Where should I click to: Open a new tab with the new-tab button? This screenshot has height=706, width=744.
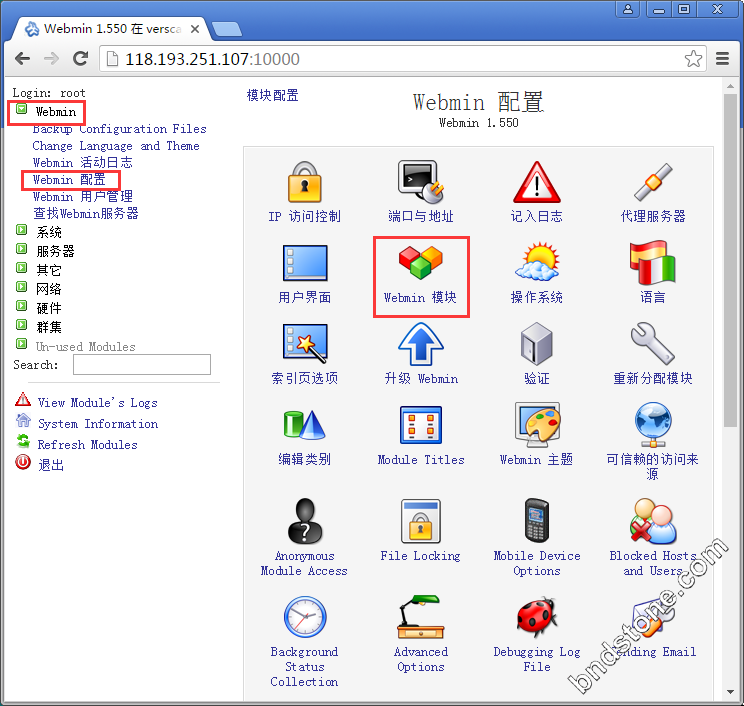pos(227,29)
